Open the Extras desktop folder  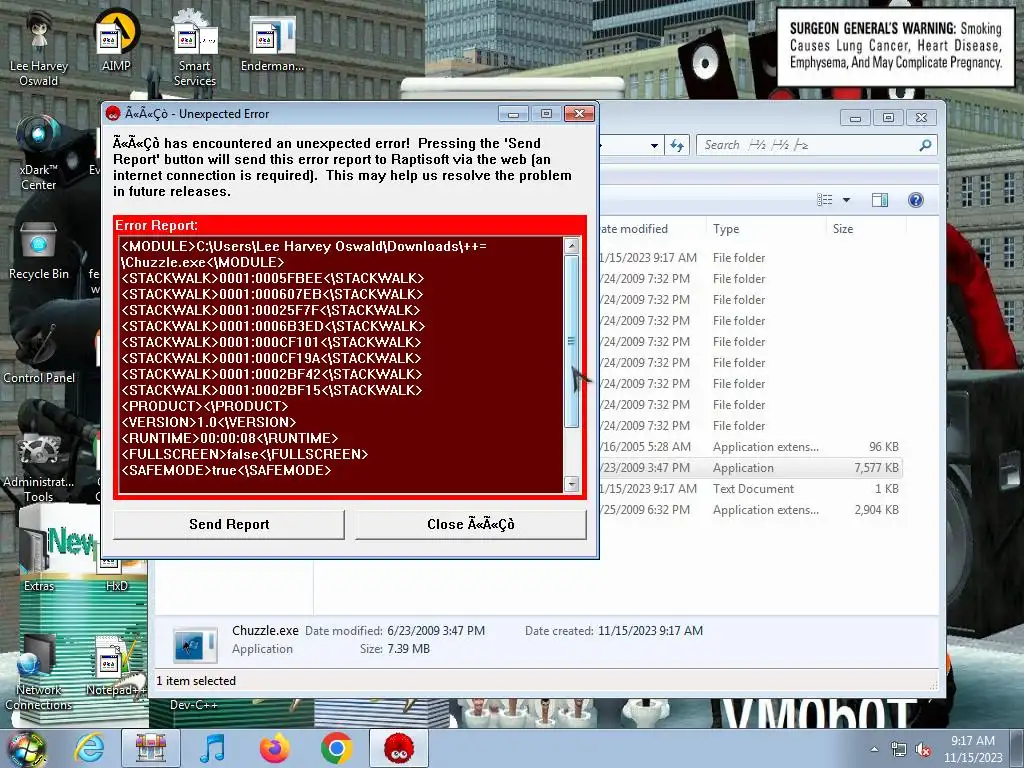pos(39,559)
